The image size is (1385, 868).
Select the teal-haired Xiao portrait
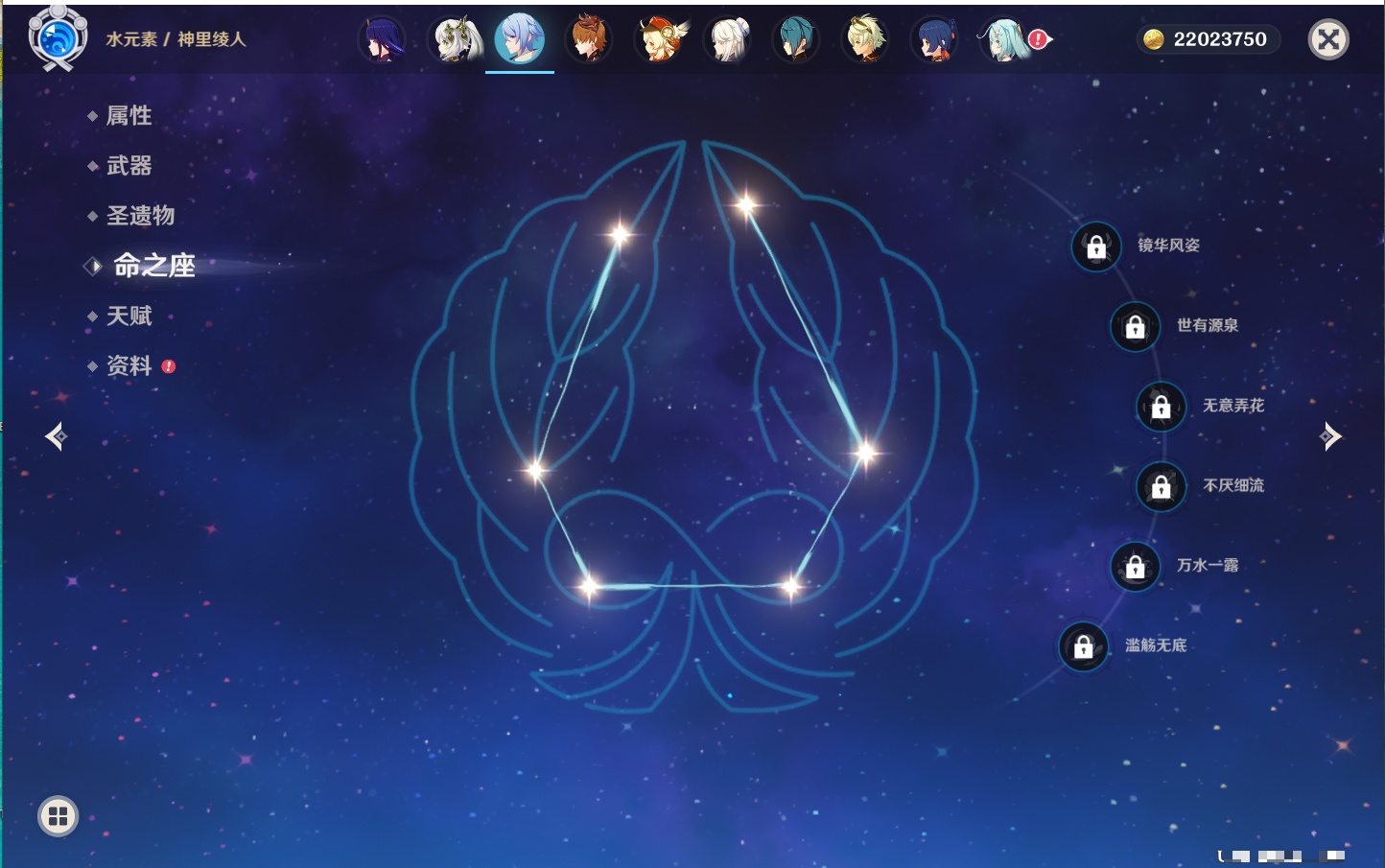796,39
